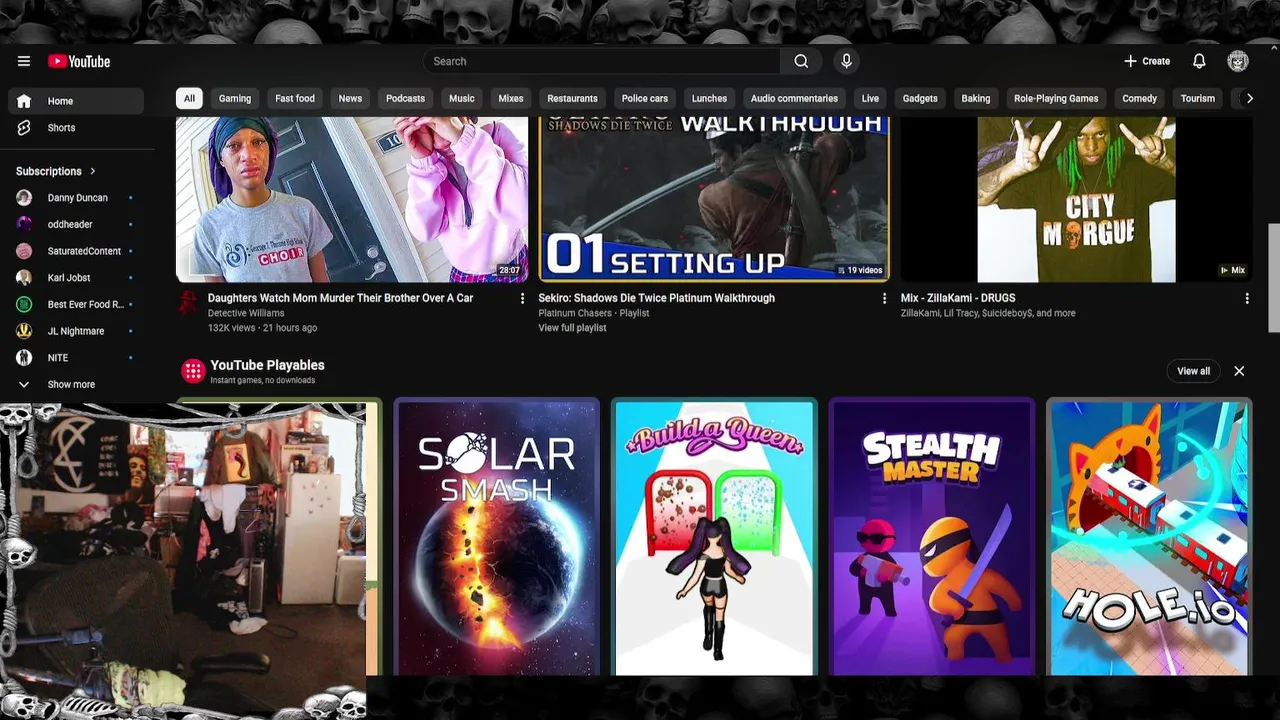1280x720 pixels.
Task: Select the All filter chip
Action: pos(189,98)
